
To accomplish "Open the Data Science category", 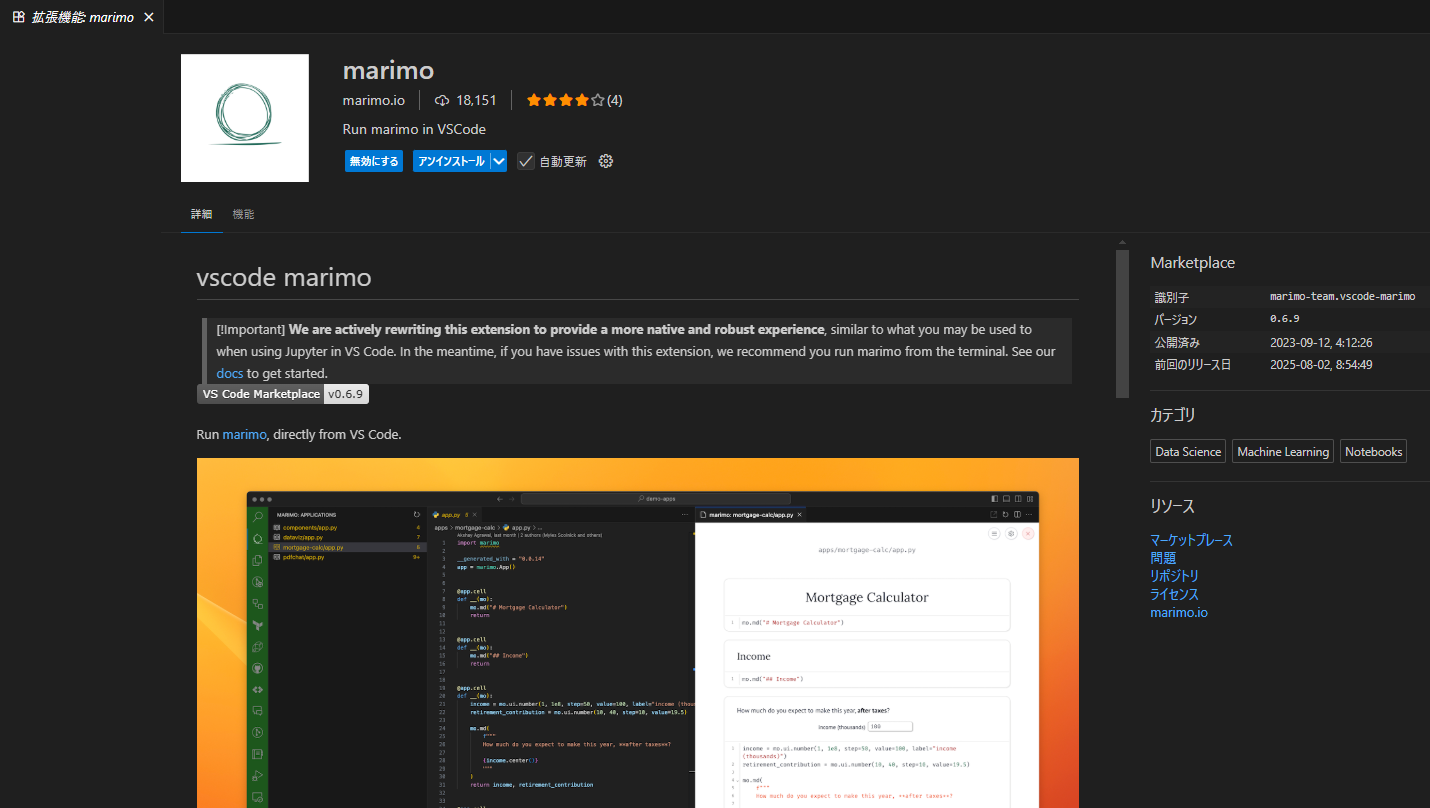I will [x=1188, y=452].
